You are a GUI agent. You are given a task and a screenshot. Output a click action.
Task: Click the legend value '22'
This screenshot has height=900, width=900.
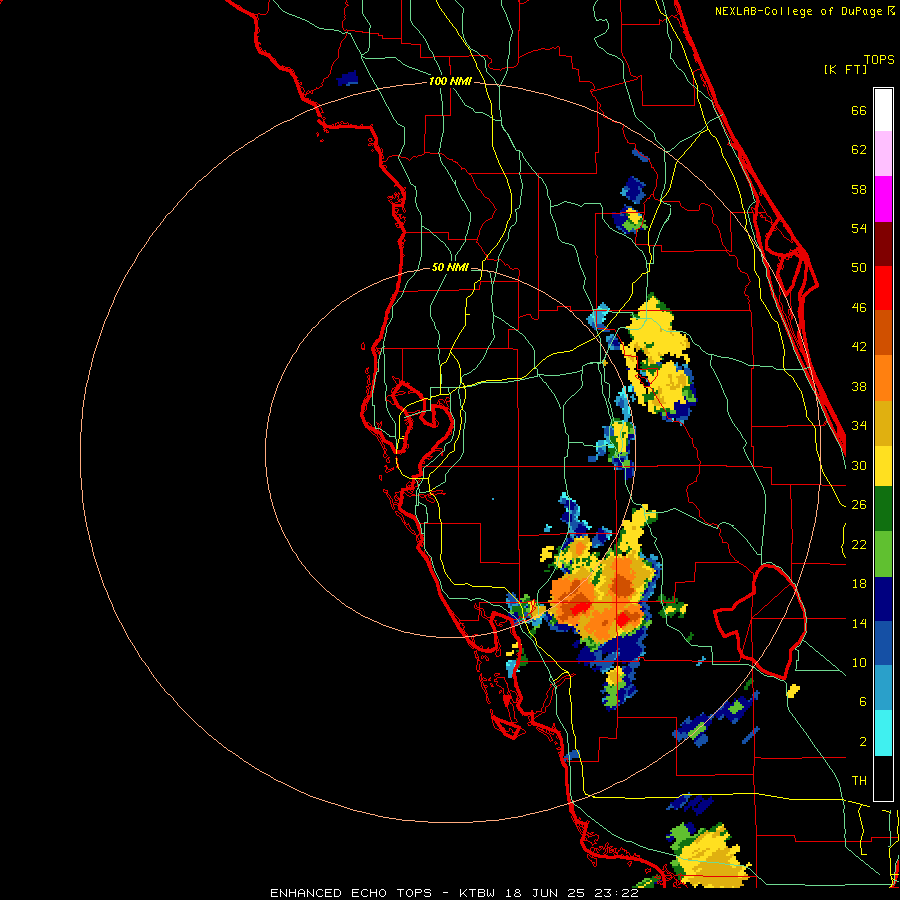859,545
